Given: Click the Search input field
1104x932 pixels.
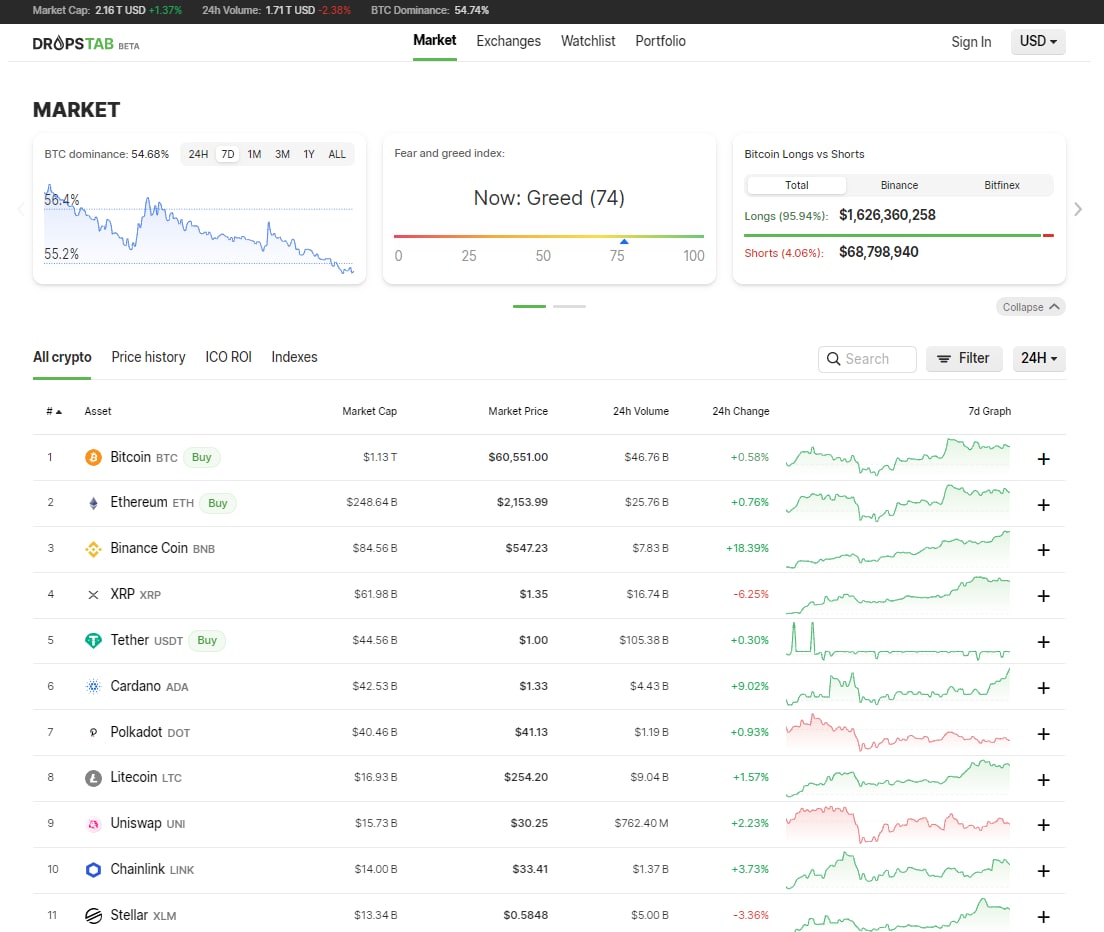Looking at the screenshot, I should [x=867, y=359].
